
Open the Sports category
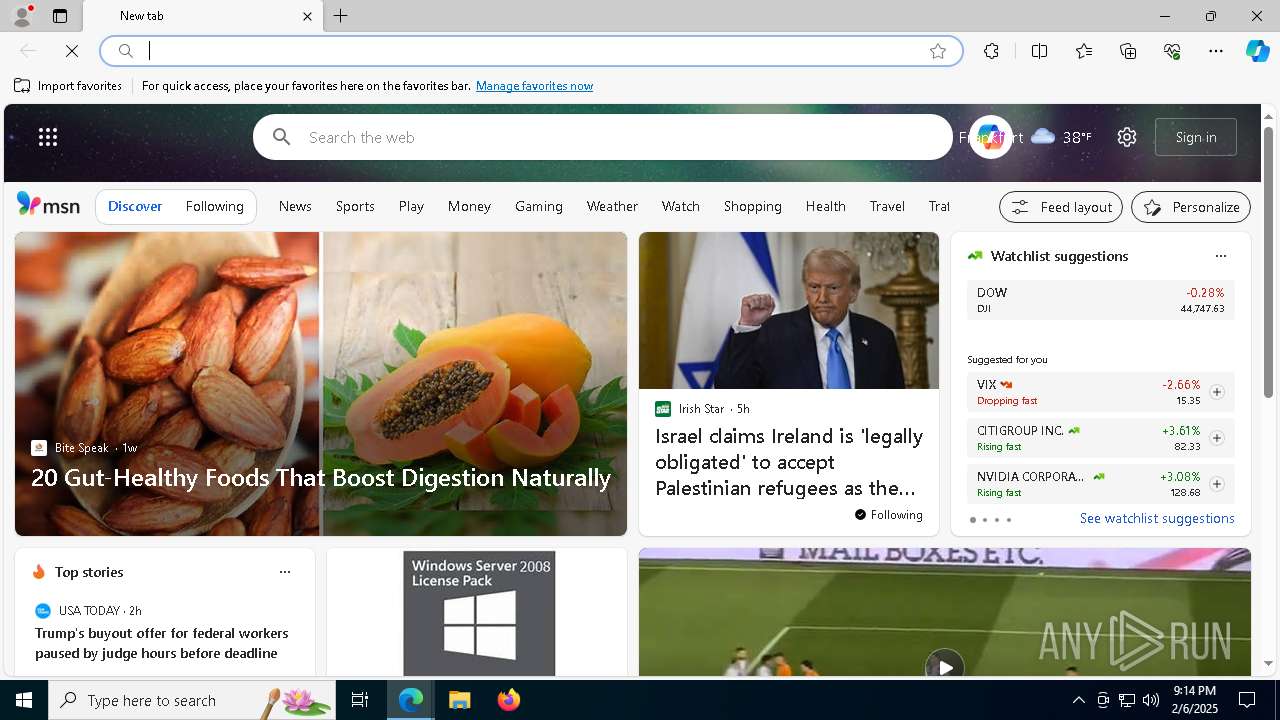[x=355, y=206]
